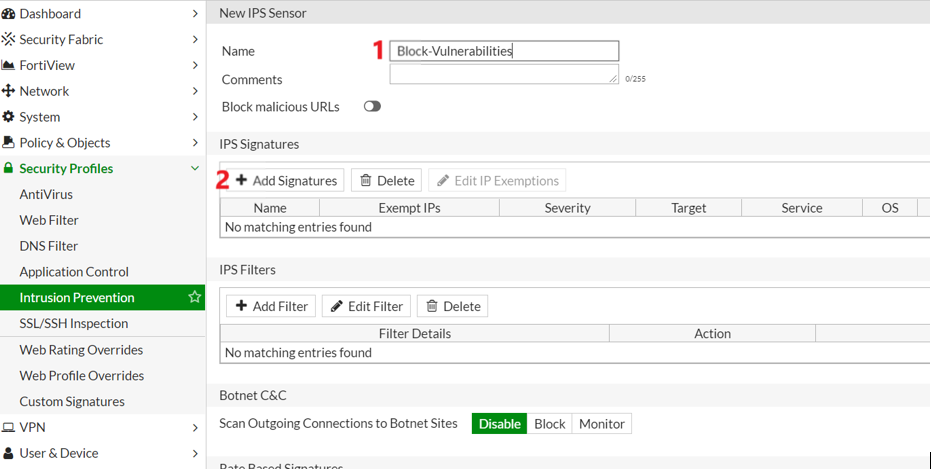Click the Add Signatures button
The height and width of the screenshot is (469, 932).
coord(286,181)
